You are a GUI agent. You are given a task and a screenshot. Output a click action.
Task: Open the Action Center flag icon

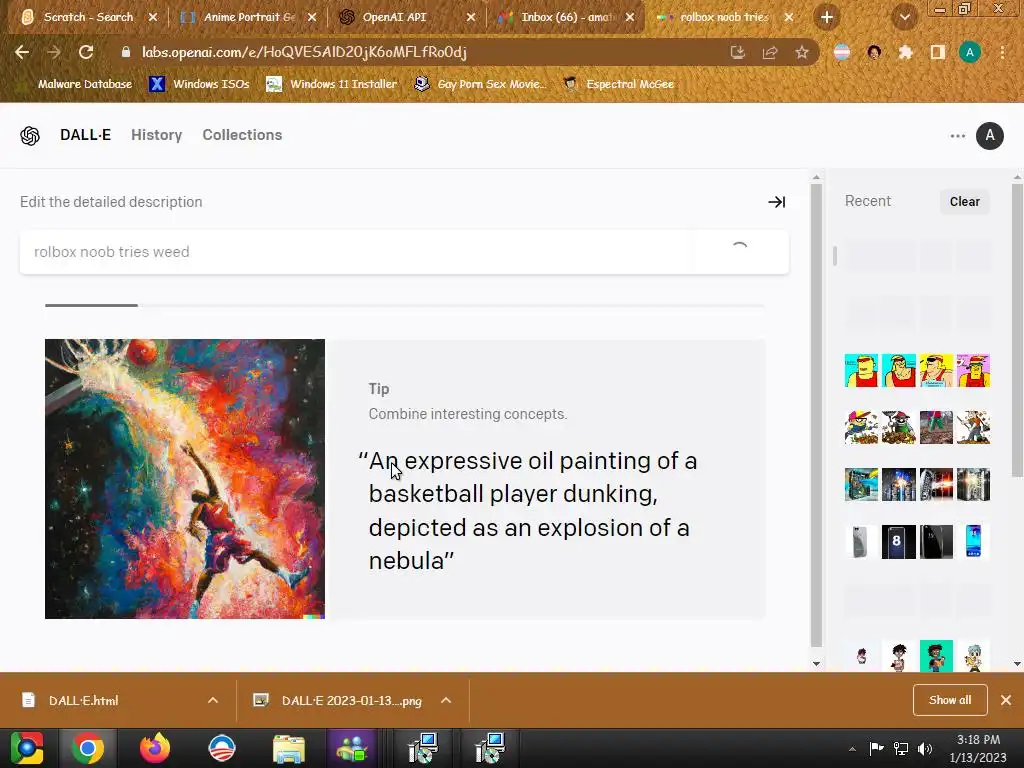pos(876,749)
